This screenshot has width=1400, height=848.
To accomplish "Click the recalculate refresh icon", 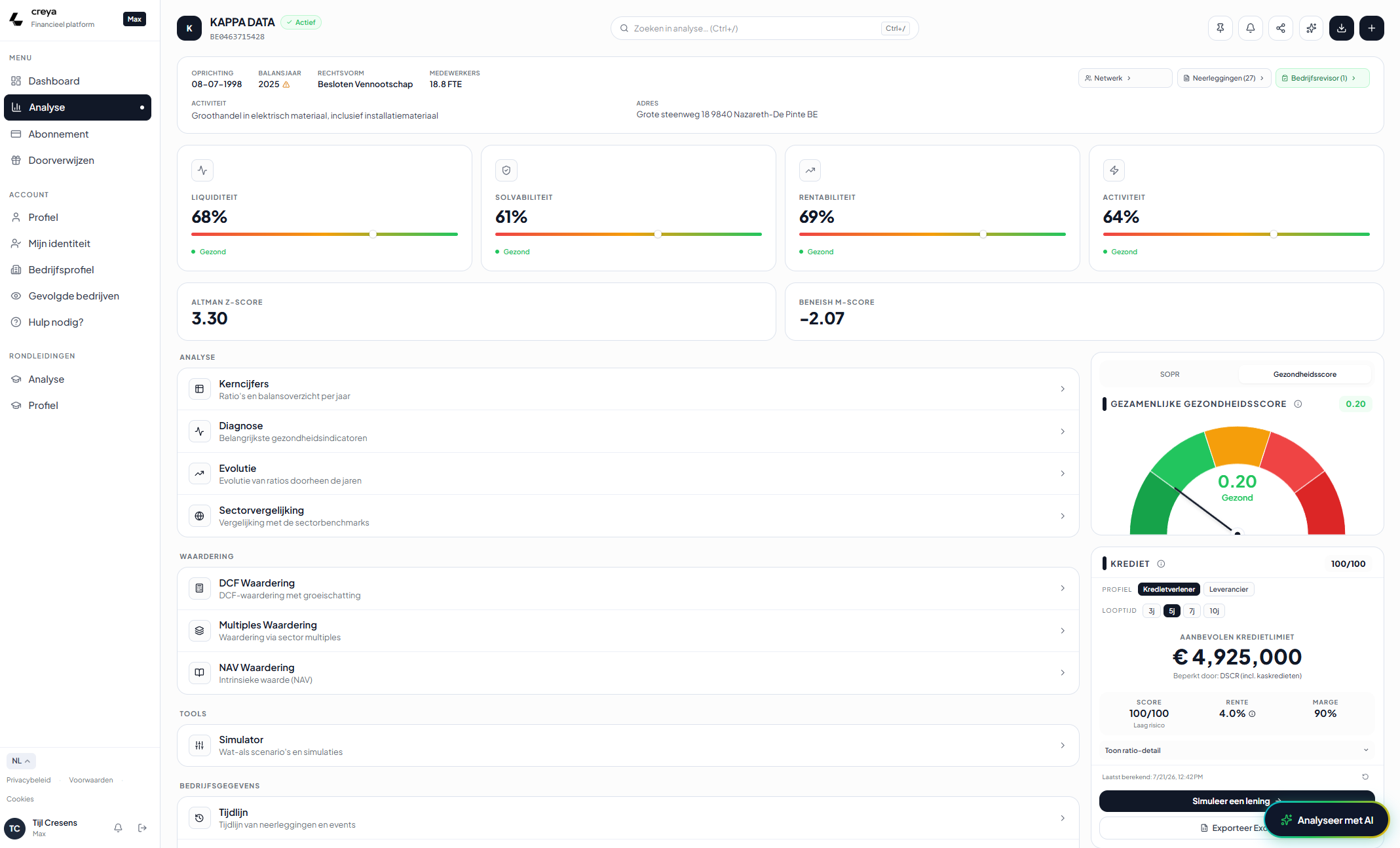I will coord(1365,777).
